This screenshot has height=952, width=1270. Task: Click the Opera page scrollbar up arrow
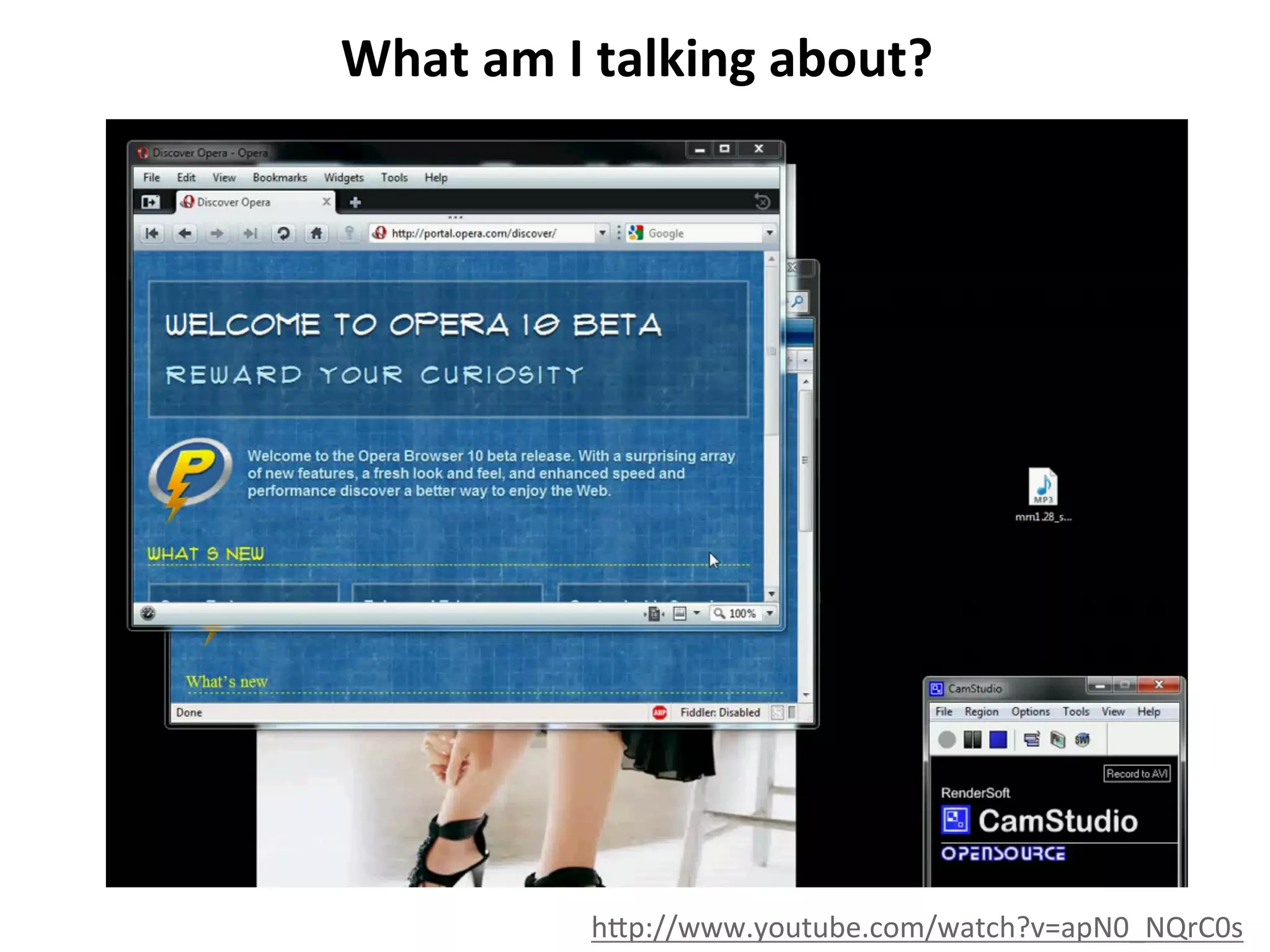pos(771,258)
